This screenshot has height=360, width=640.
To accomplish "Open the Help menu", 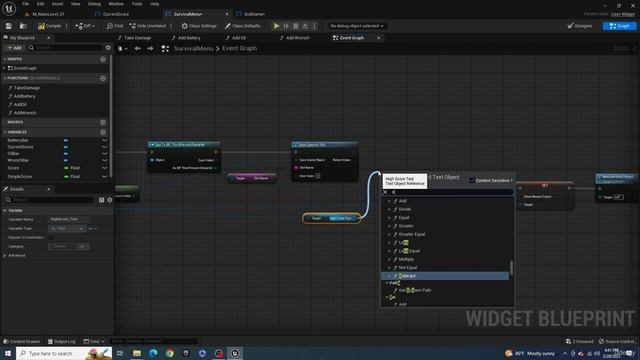I will click(x=154, y=4).
